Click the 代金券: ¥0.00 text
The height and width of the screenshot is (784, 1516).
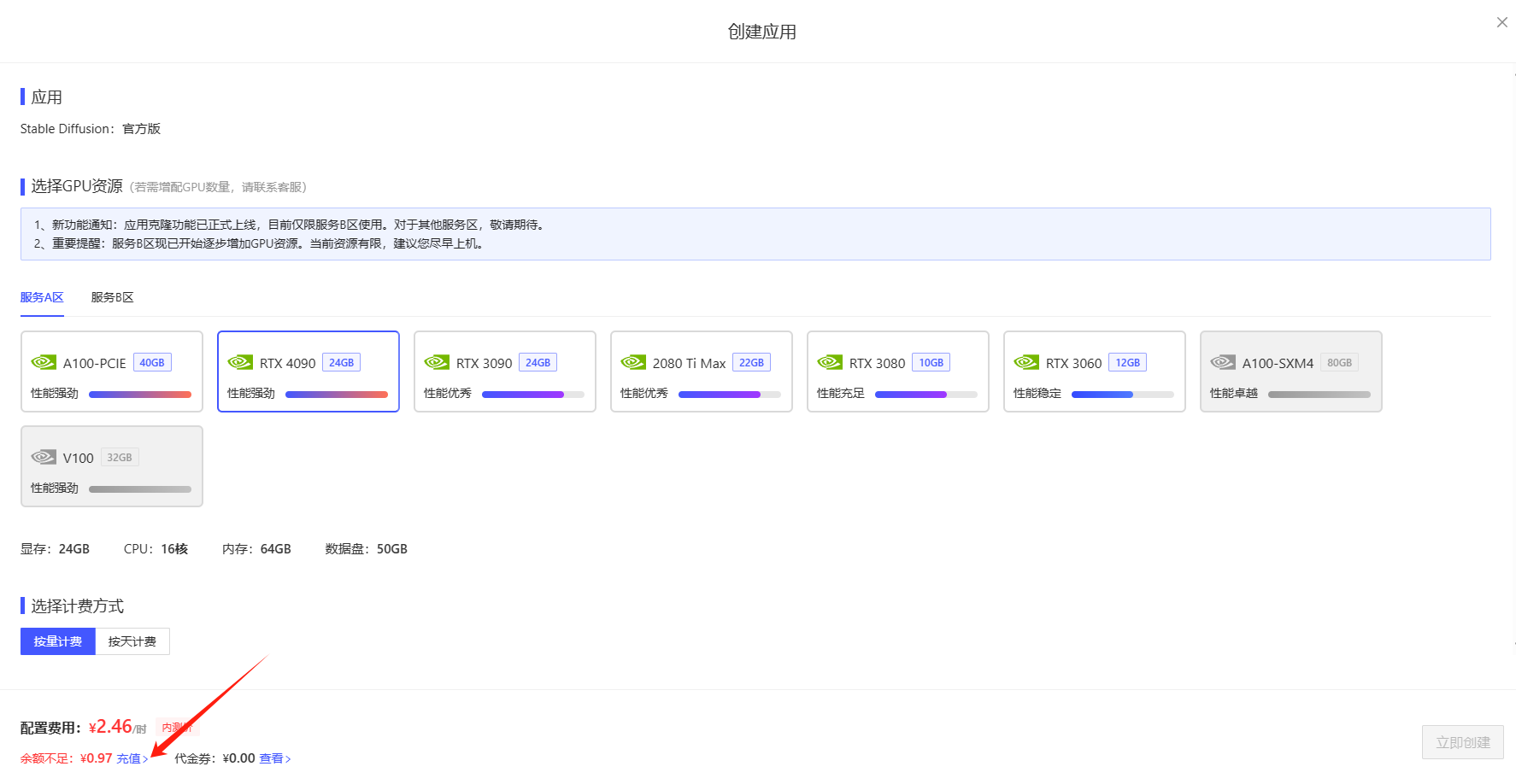(x=214, y=758)
